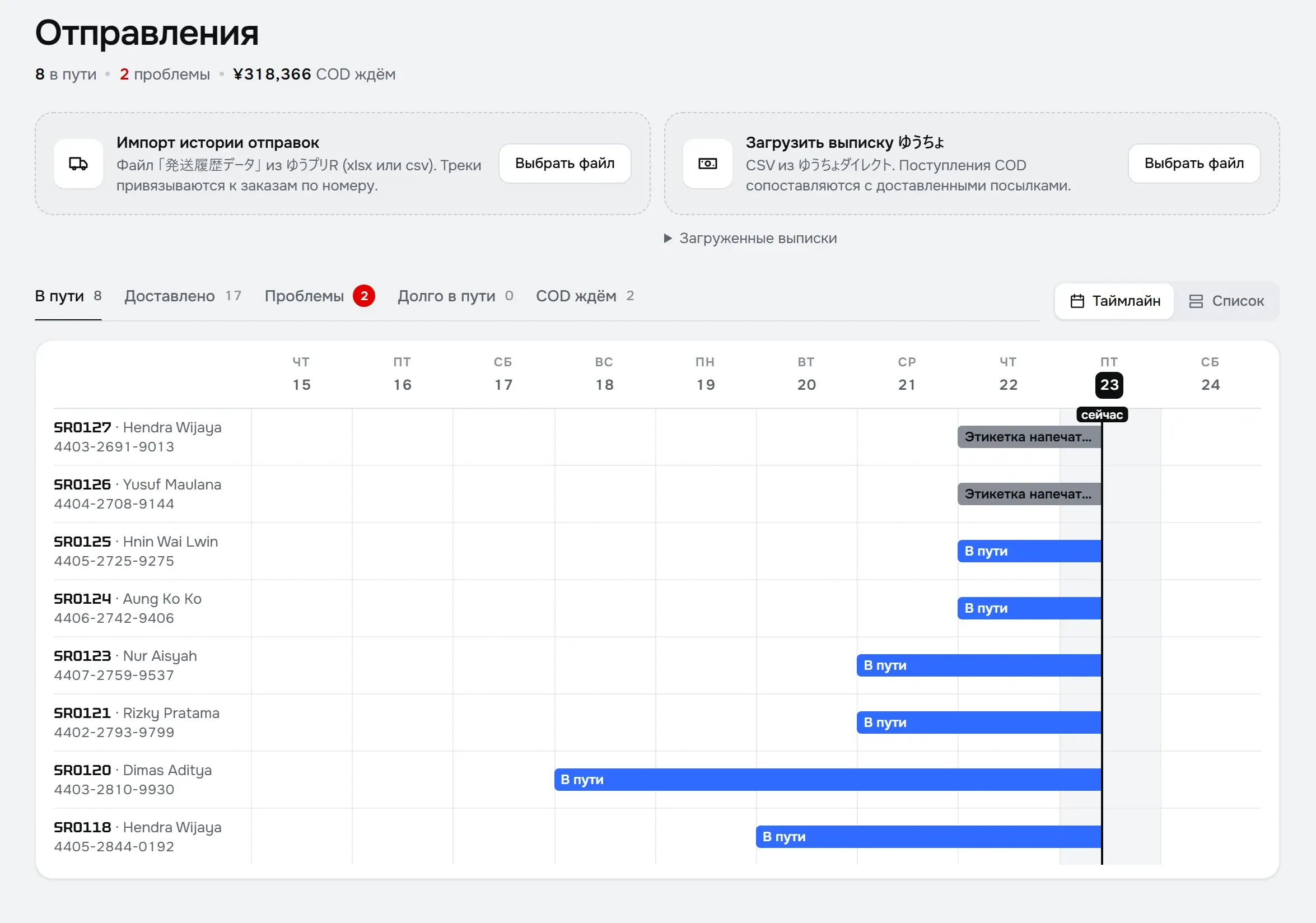Switch to Долго в пути tab
The width and height of the screenshot is (1316, 923).
(455, 296)
